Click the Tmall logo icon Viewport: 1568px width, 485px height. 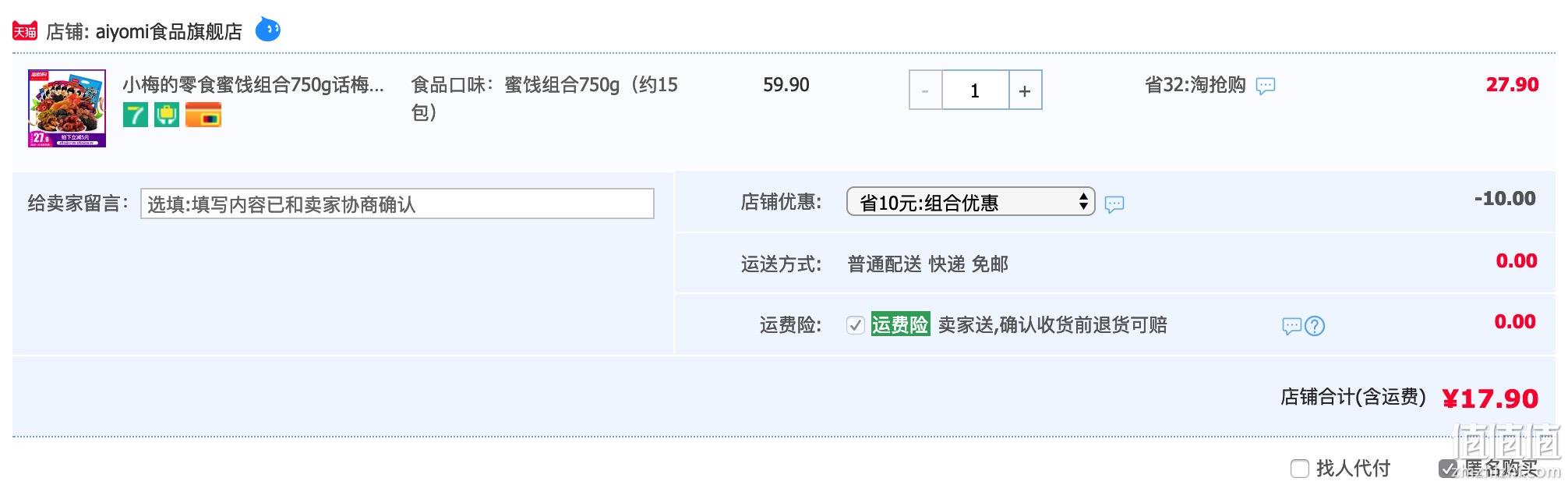[25, 31]
